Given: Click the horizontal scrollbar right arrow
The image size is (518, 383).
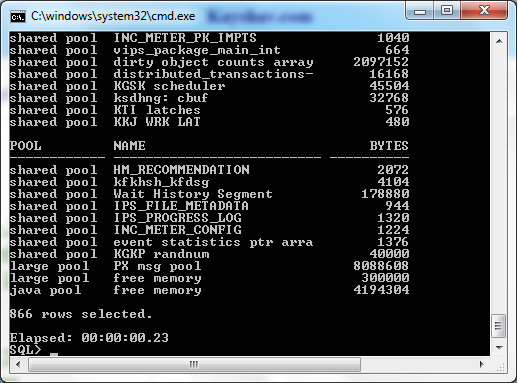Looking at the screenshot, I should click(481, 364).
